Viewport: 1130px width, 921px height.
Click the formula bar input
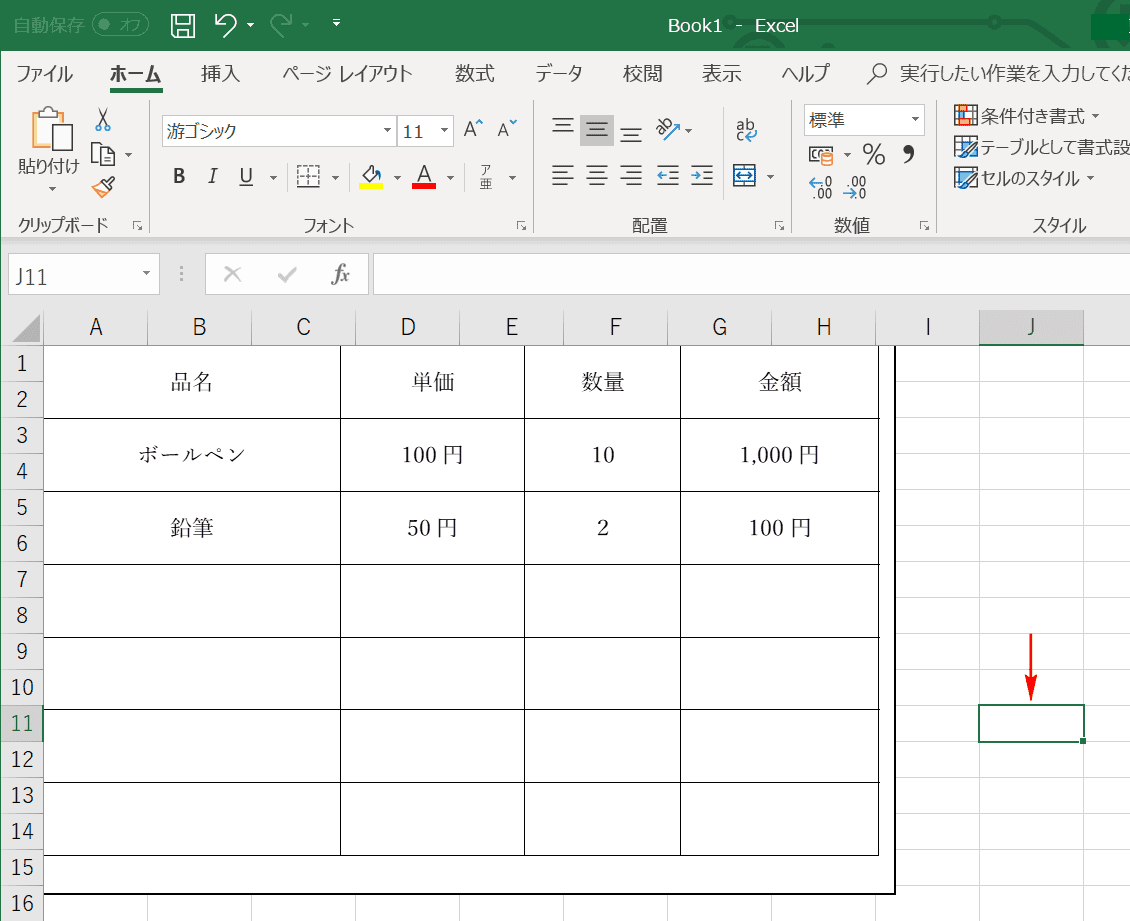coord(752,274)
